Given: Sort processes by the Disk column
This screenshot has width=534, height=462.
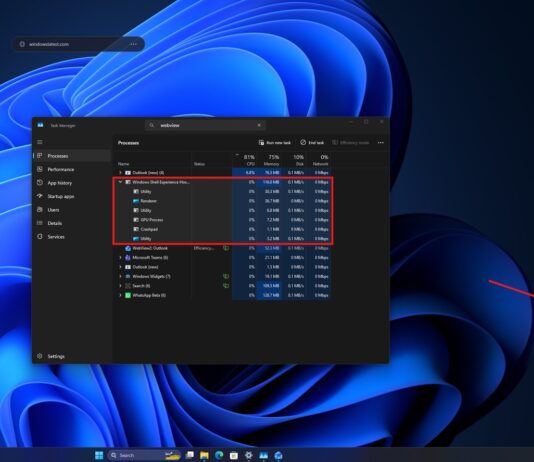Looking at the screenshot, I should [x=299, y=160].
